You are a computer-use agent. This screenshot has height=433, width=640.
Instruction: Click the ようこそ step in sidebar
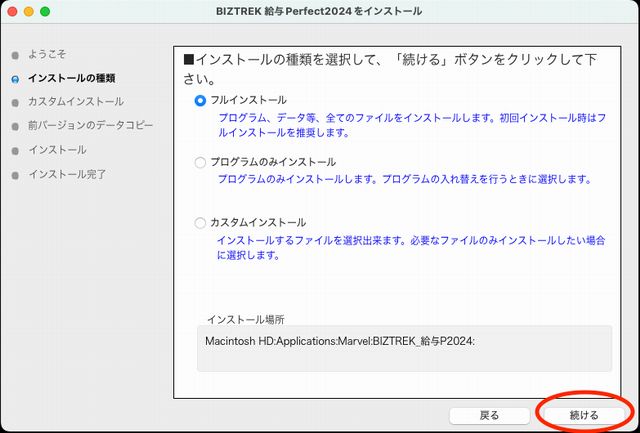47,54
